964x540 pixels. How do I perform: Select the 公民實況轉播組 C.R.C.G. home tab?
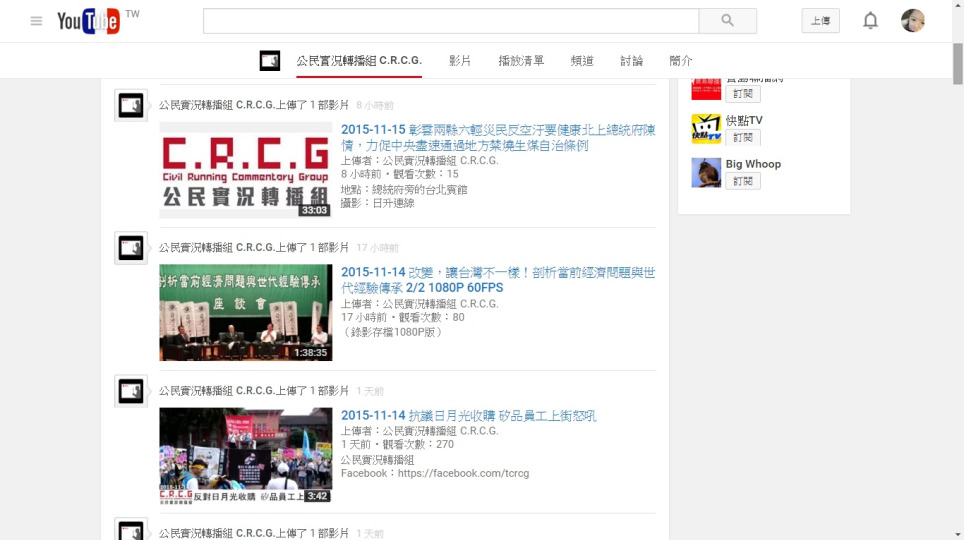coord(359,60)
